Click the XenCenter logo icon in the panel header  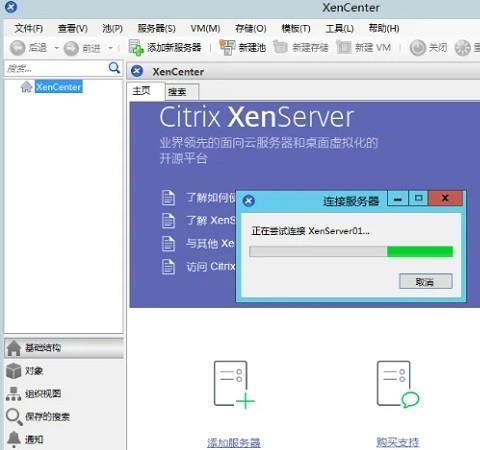click(x=137, y=71)
